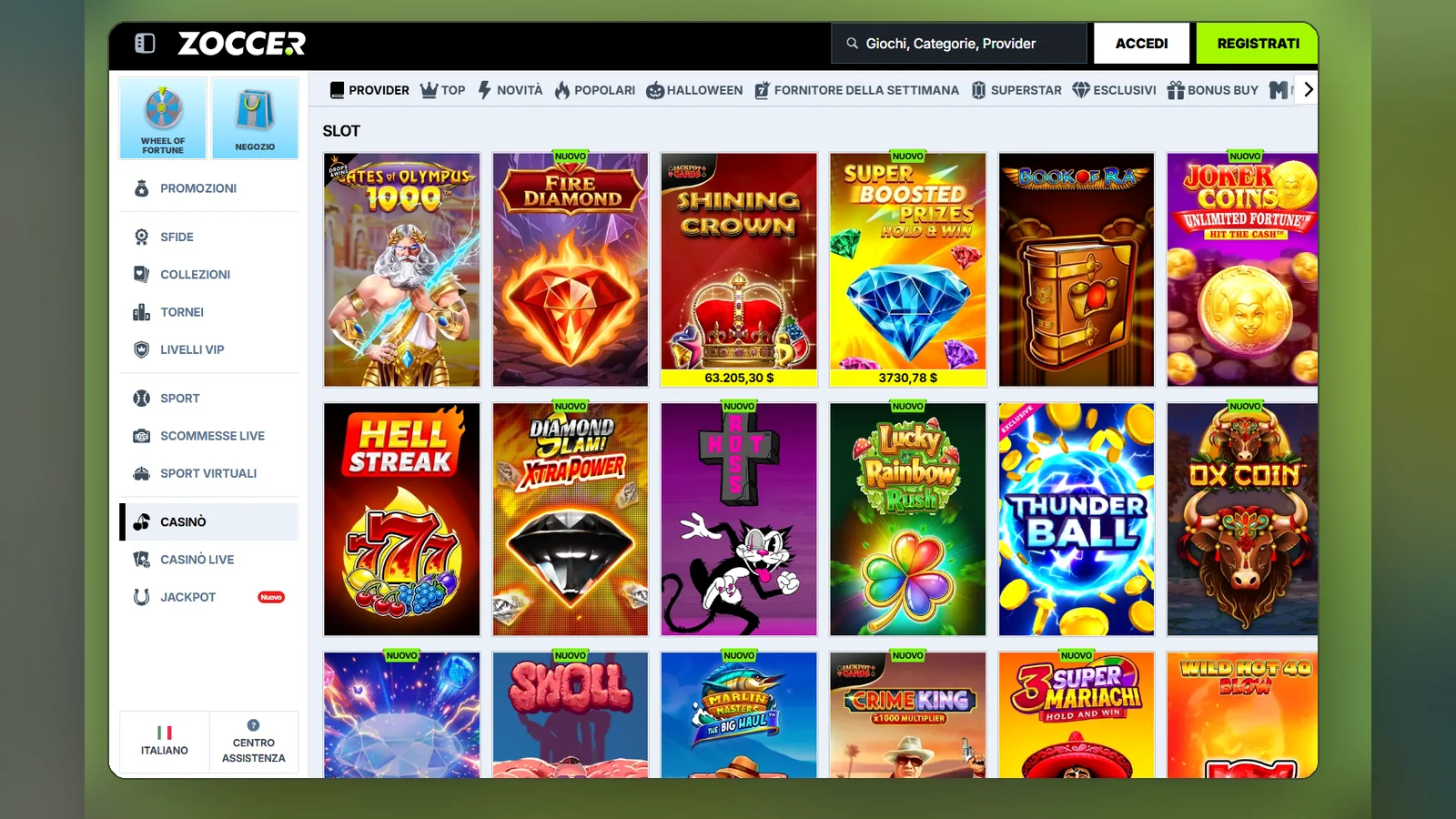Open Scommesse Live in the sidebar
The image size is (1456, 819).
[x=209, y=436]
